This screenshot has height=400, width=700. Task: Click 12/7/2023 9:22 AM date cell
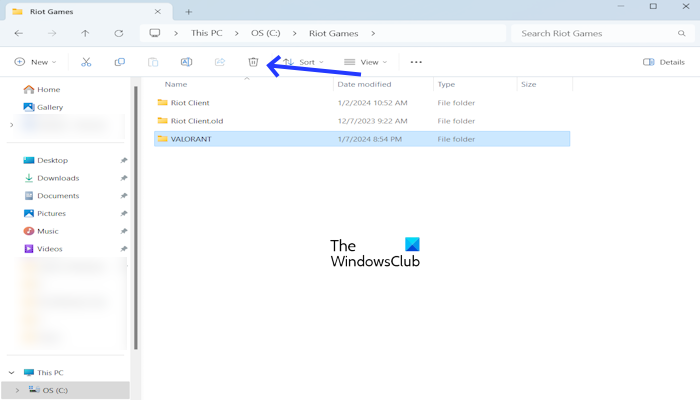(x=372, y=121)
